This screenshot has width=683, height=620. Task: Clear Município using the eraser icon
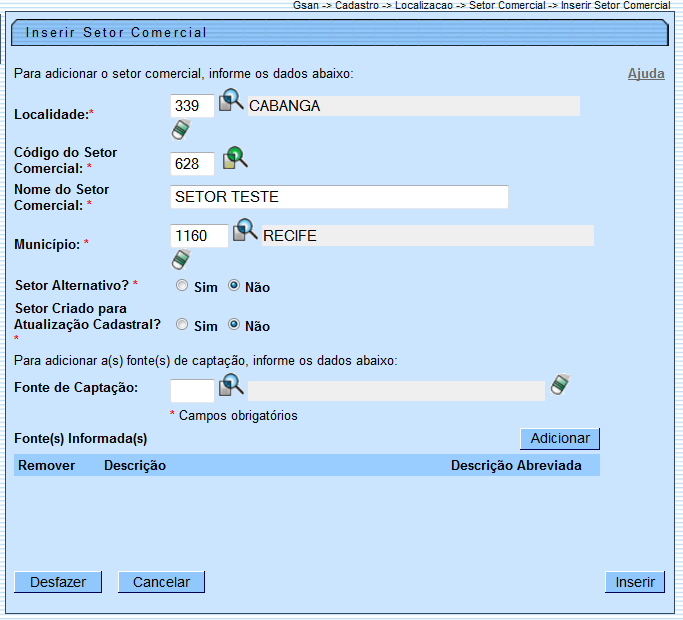coord(180,260)
